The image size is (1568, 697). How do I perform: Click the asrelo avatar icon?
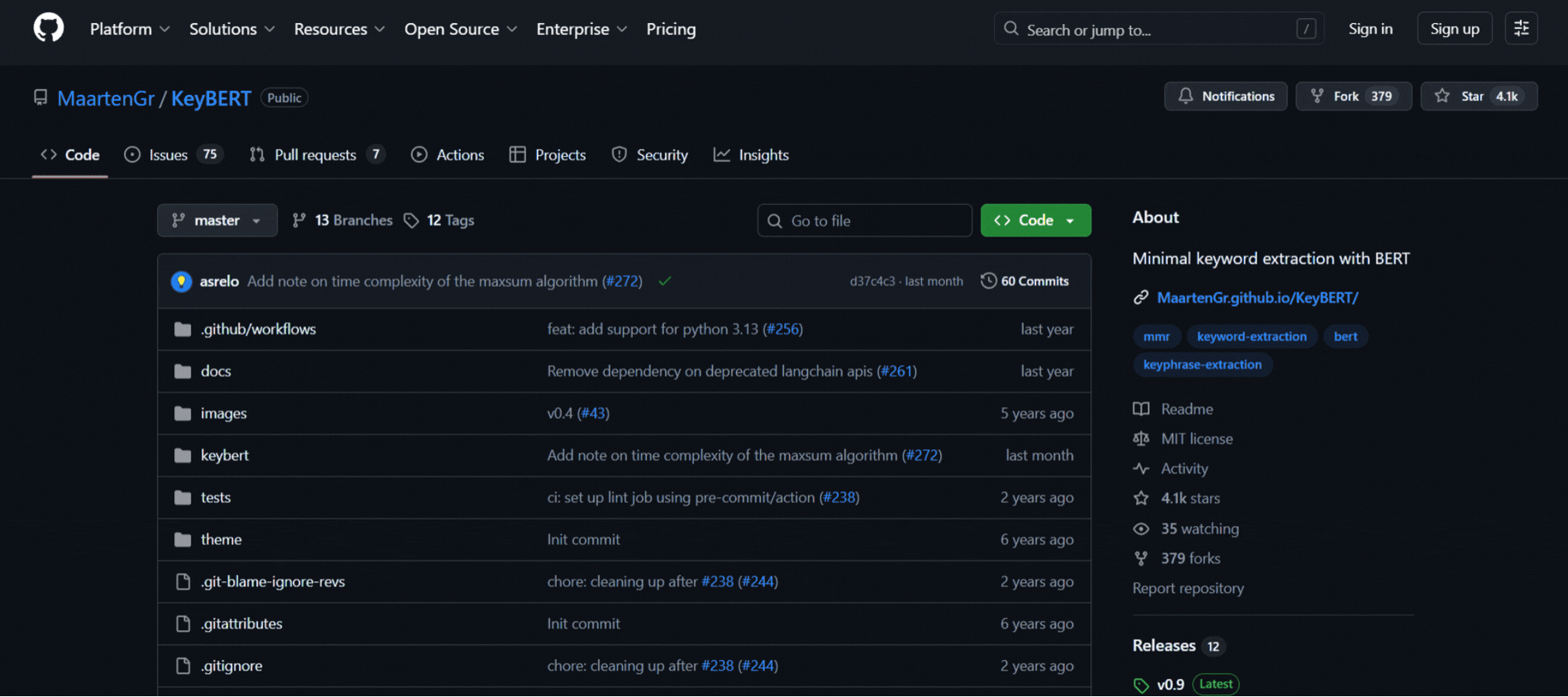[181, 282]
